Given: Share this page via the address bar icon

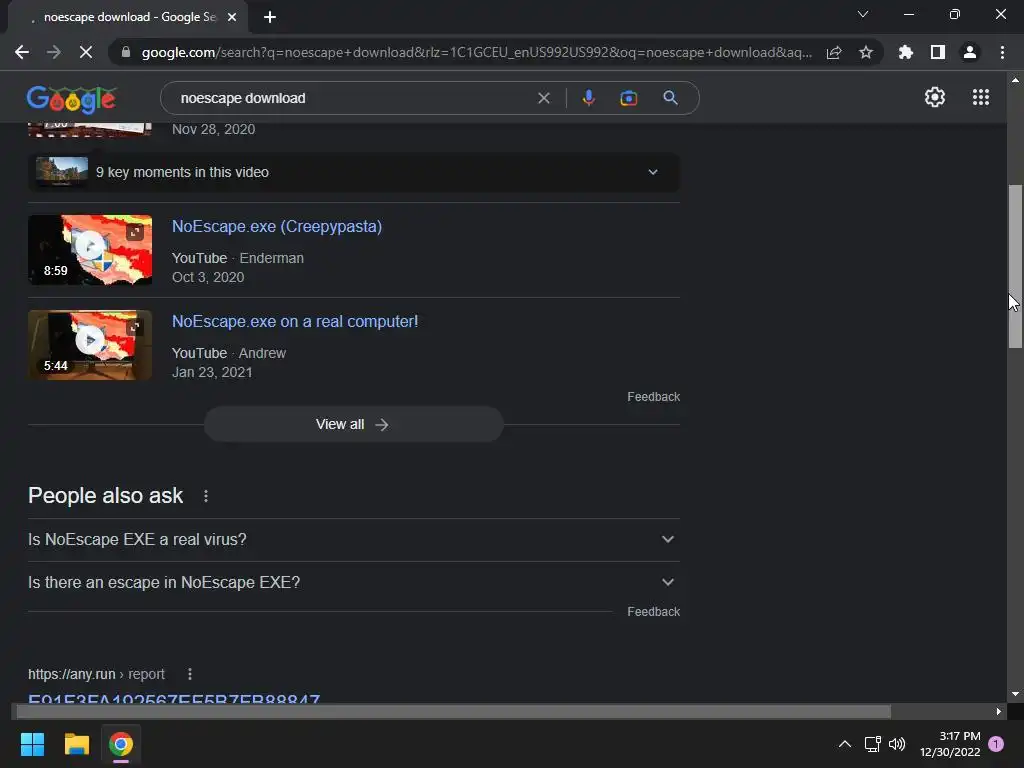Looking at the screenshot, I should pos(834,52).
